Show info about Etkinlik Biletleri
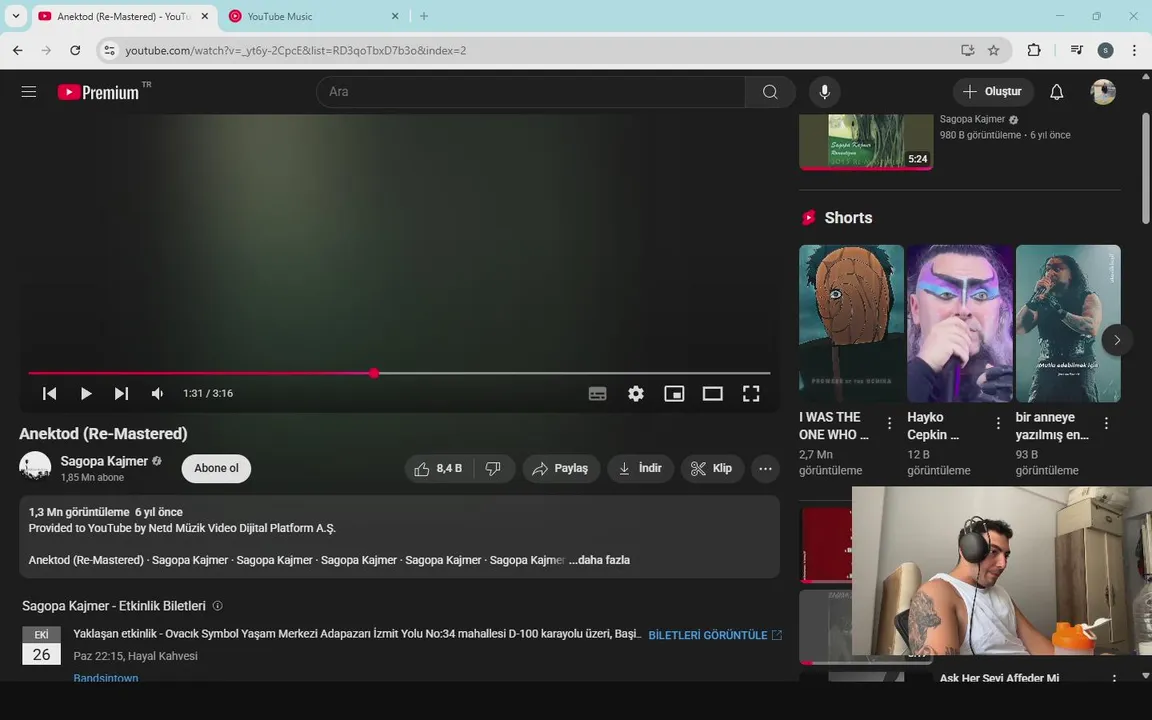 [x=217, y=605]
